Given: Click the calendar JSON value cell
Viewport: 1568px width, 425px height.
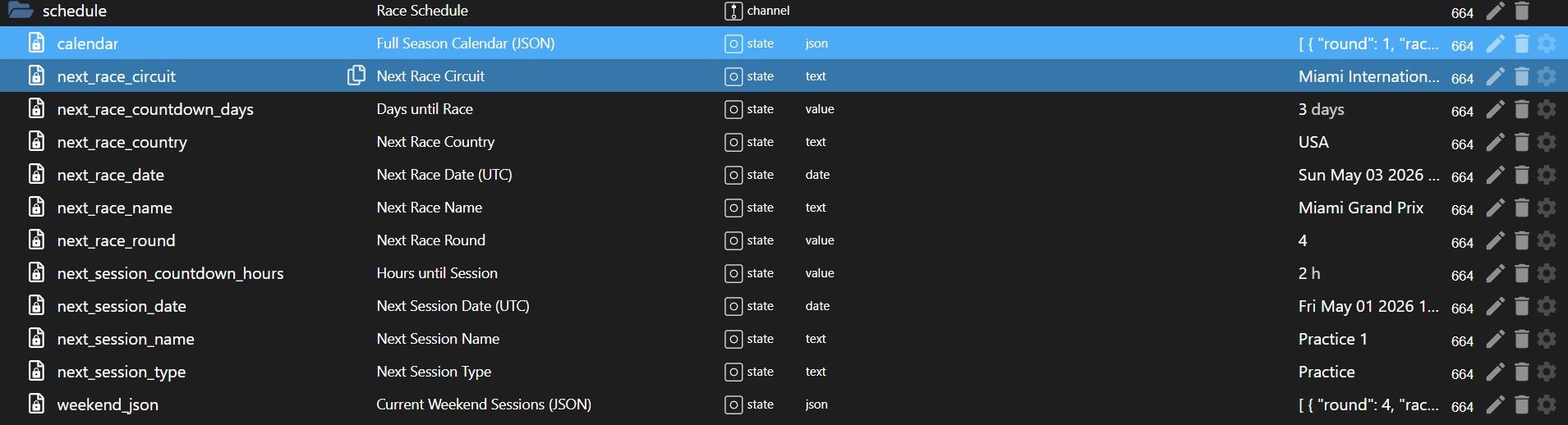Looking at the screenshot, I should 1368,43.
